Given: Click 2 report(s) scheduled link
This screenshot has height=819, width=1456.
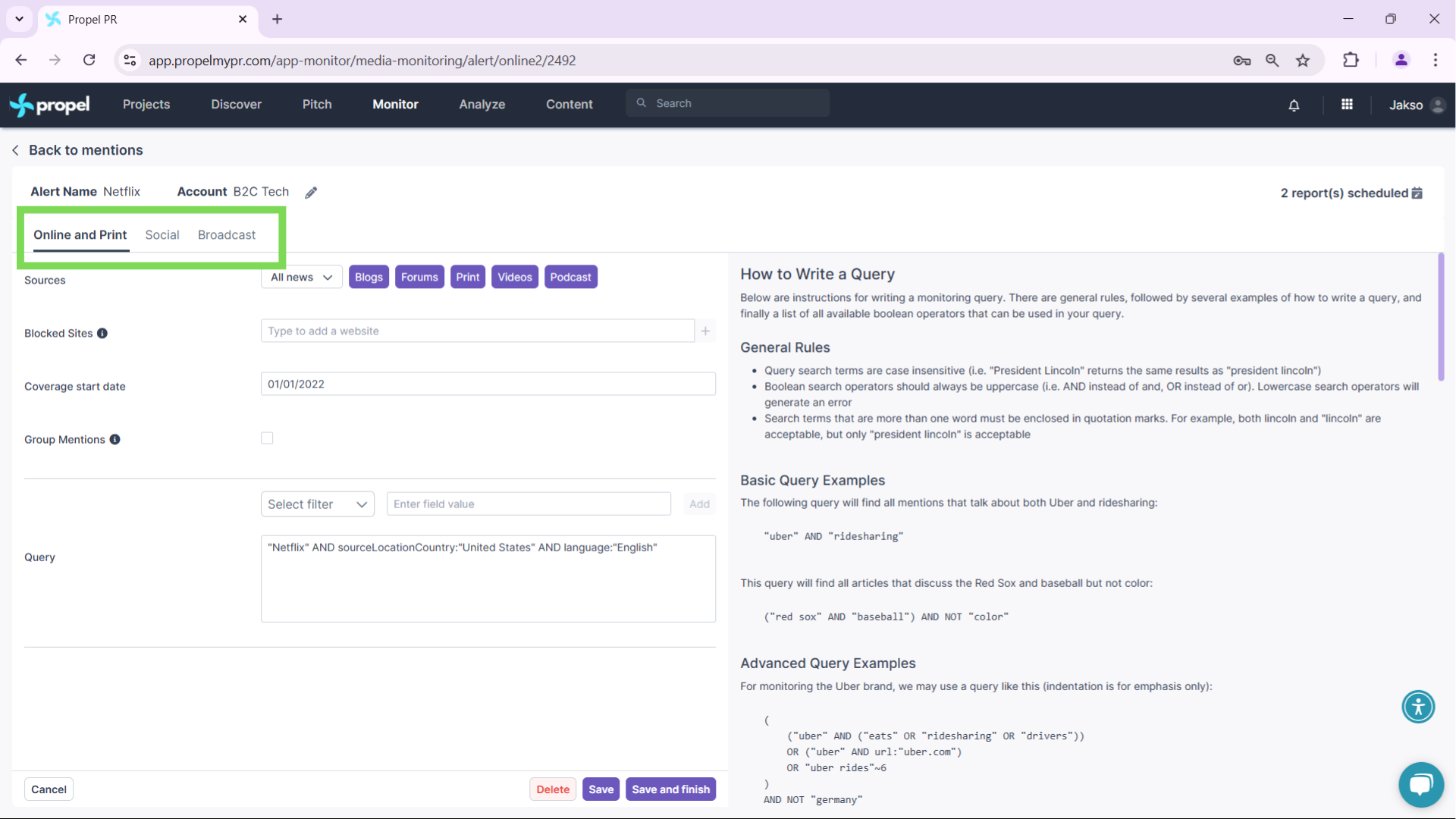Looking at the screenshot, I should 1345,193.
